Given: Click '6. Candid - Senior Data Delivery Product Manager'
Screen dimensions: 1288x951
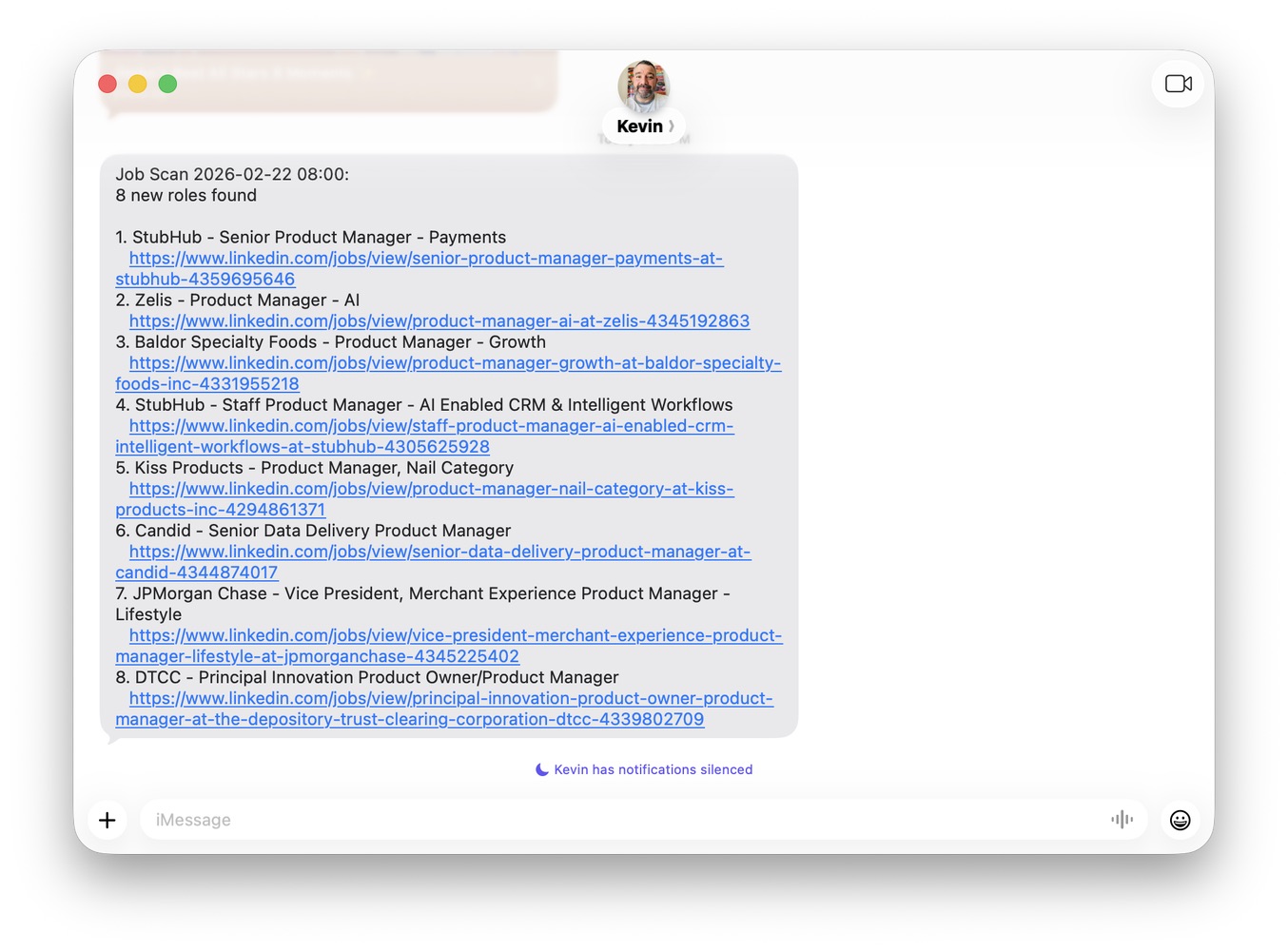Looking at the screenshot, I should [313, 531].
